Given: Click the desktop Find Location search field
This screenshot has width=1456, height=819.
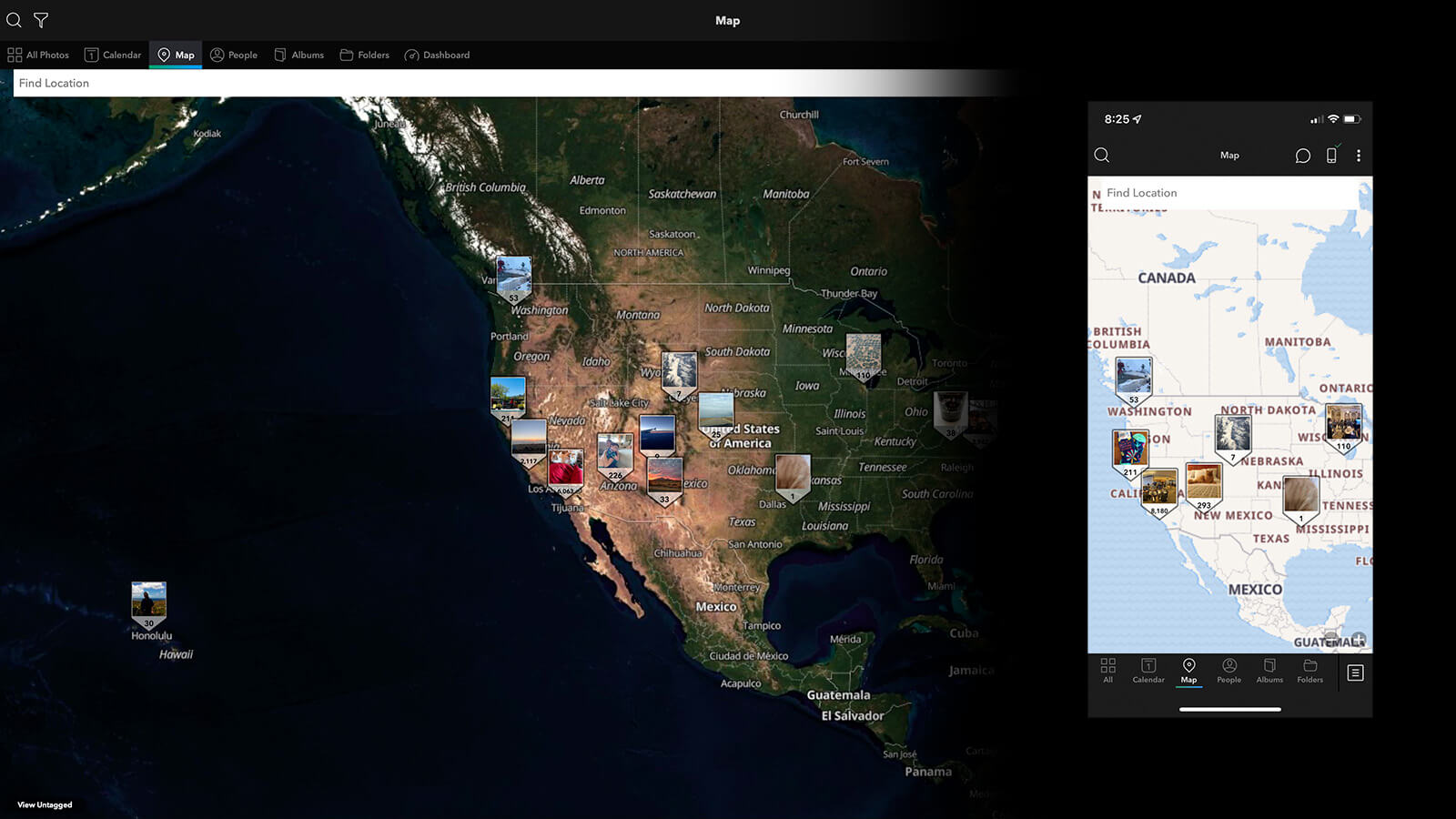Looking at the screenshot, I should click(364, 83).
